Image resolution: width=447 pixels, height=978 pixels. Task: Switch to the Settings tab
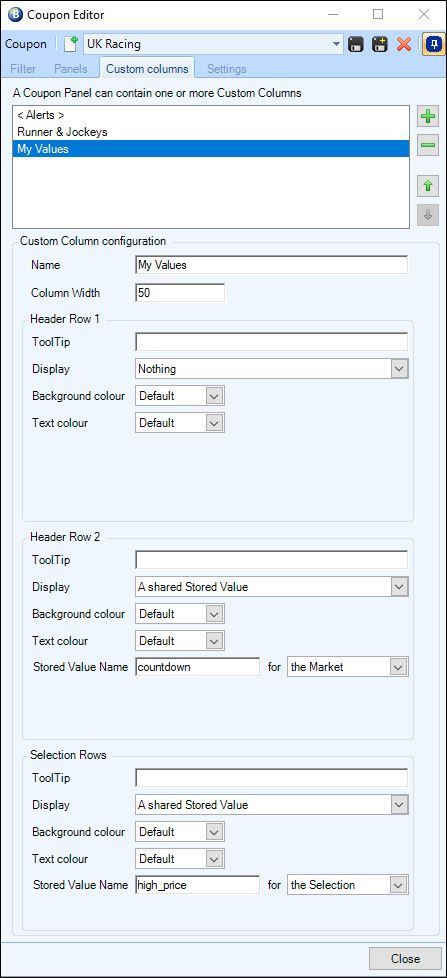(x=226, y=69)
